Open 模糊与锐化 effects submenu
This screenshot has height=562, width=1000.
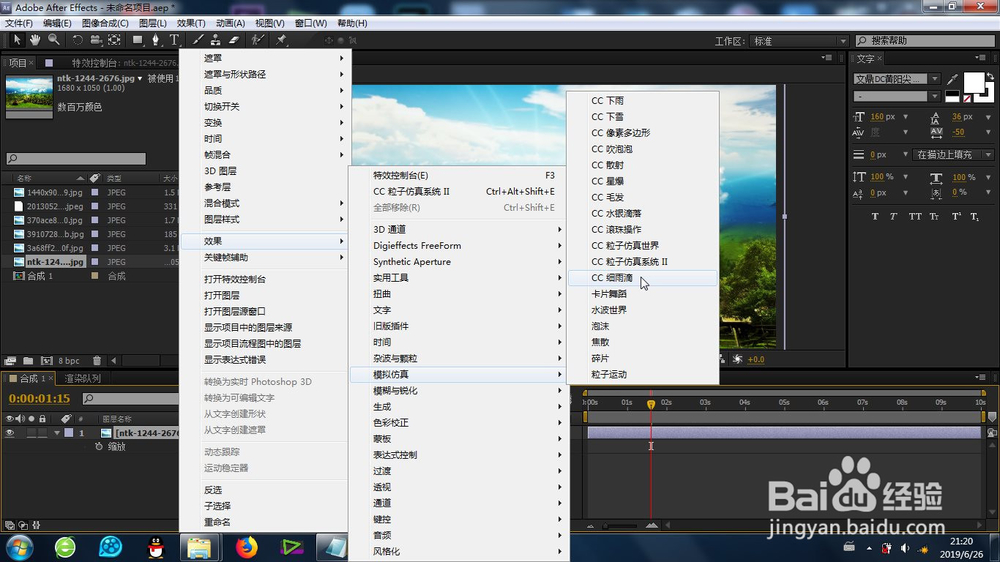point(458,390)
